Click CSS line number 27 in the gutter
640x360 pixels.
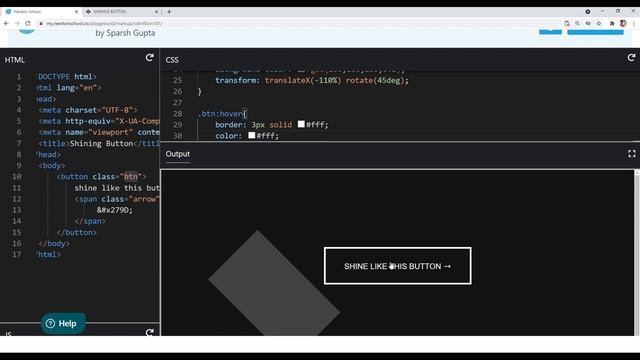(x=177, y=102)
